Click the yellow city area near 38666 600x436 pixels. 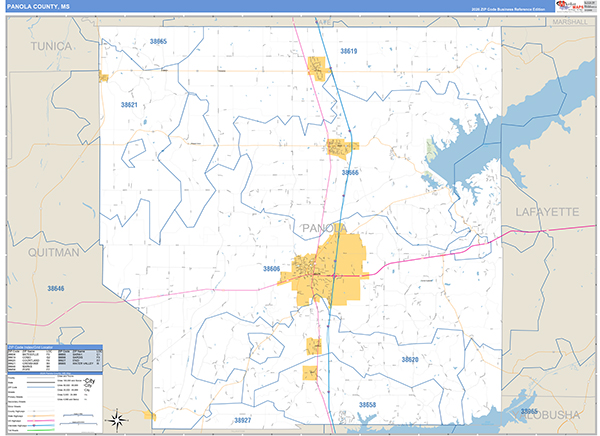tap(341, 148)
